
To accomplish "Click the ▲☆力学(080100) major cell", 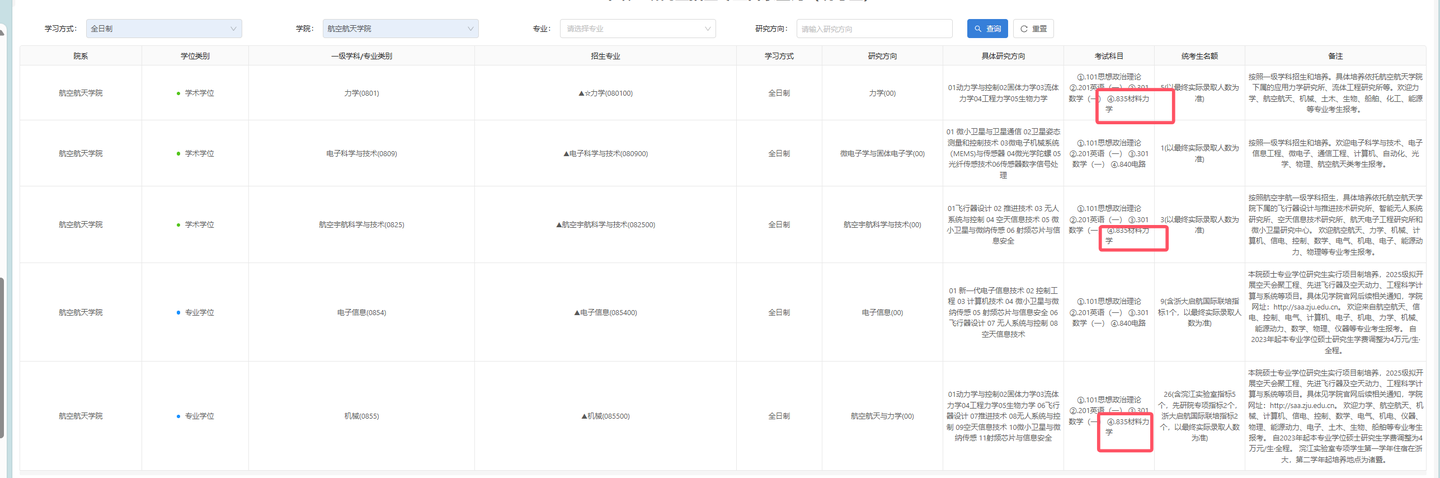I will 606,93.
